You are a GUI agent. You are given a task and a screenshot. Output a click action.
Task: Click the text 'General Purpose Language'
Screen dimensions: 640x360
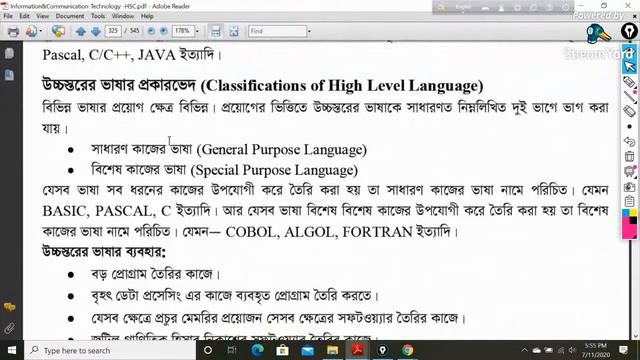(282, 150)
